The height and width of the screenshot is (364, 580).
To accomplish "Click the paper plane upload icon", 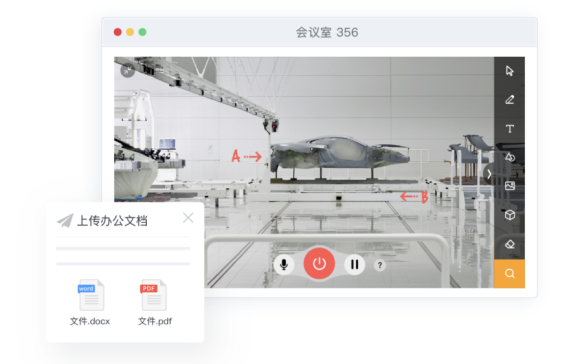I will click(x=65, y=221).
